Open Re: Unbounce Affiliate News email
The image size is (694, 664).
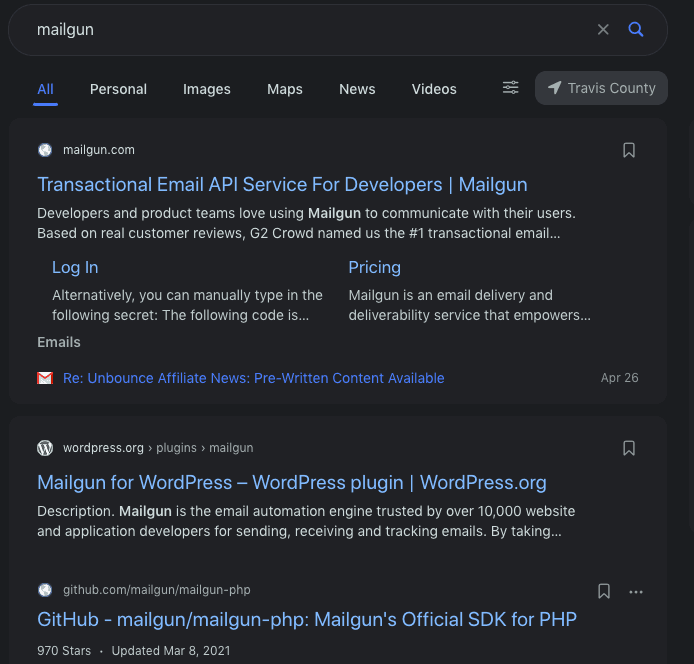coord(254,378)
